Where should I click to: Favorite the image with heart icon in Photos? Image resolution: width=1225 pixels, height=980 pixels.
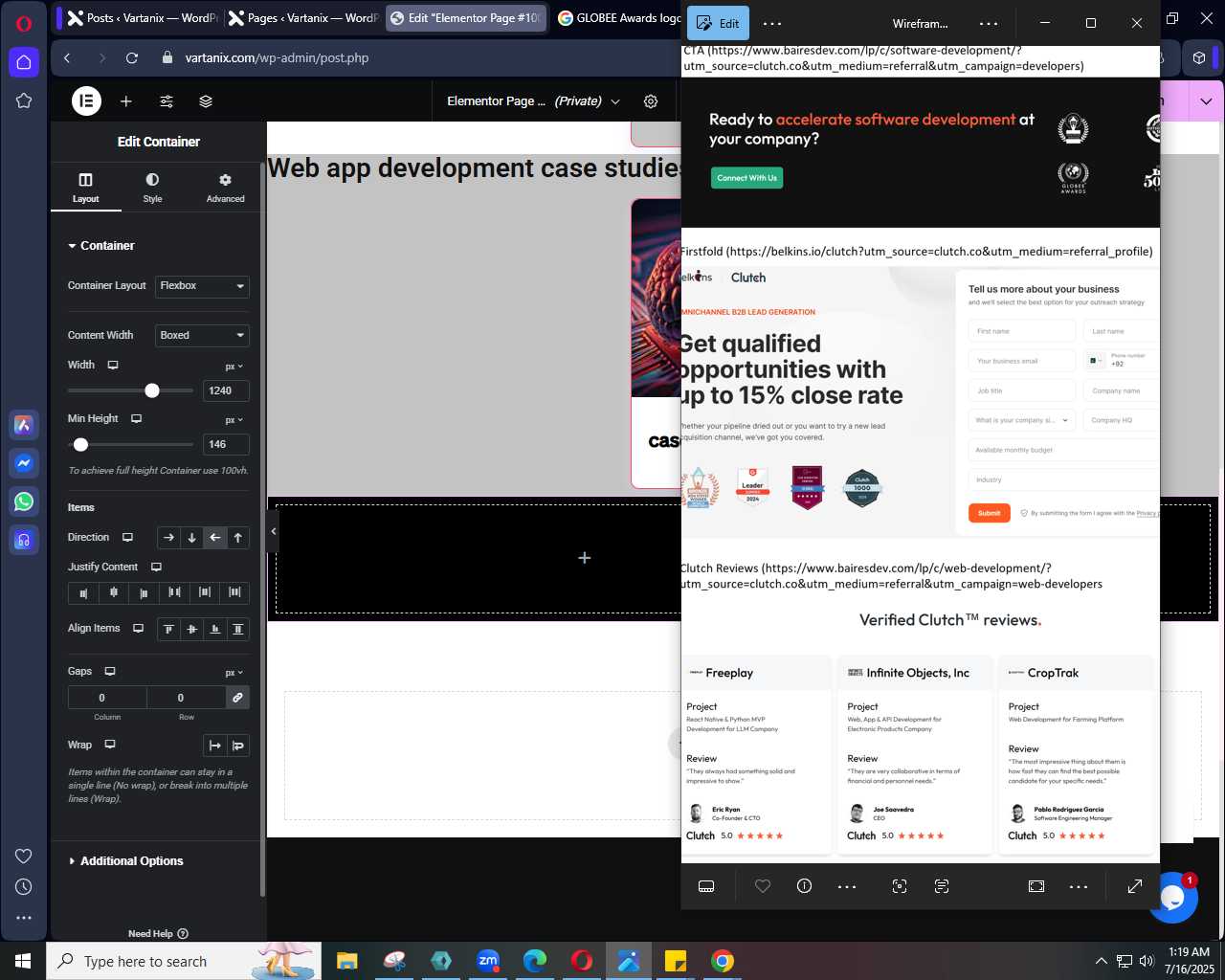pyautogui.click(x=763, y=886)
